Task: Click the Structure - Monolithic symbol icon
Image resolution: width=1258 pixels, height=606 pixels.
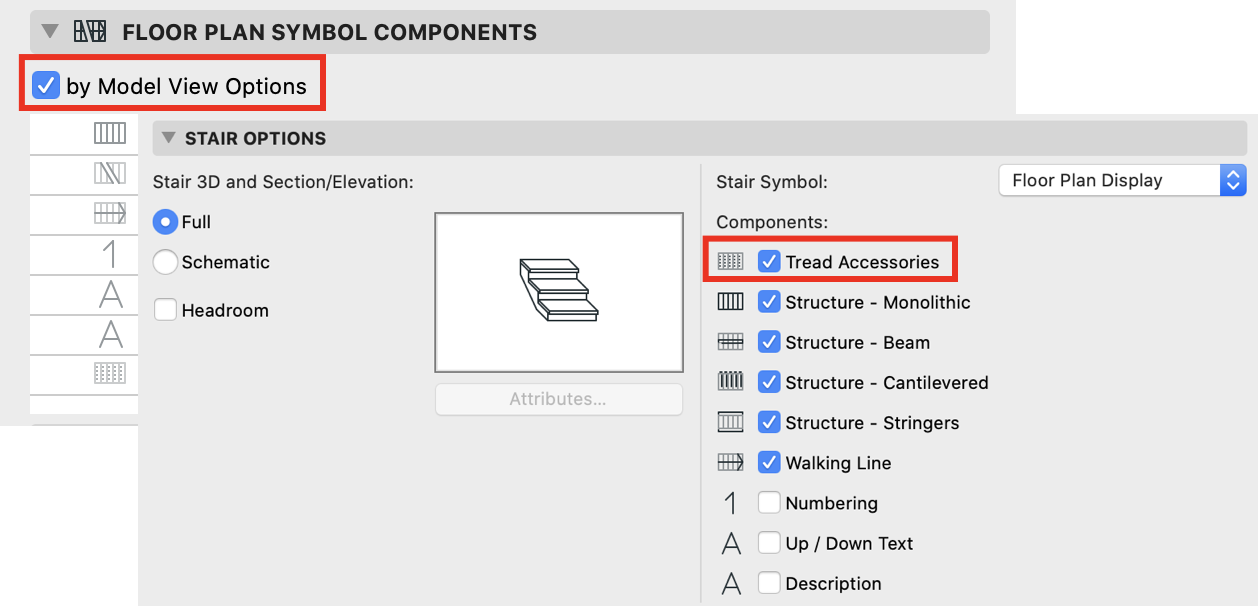Action: (x=731, y=302)
